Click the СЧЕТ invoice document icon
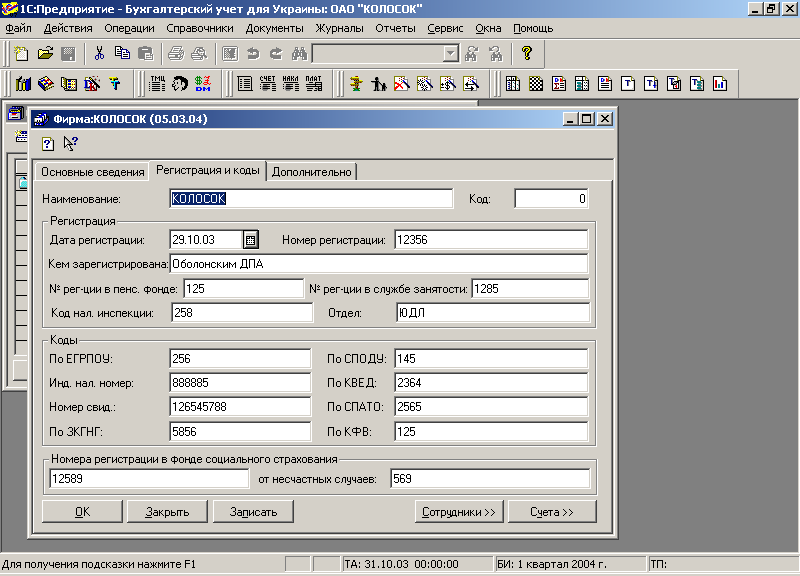The width and height of the screenshot is (800, 576). pos(267,83)
